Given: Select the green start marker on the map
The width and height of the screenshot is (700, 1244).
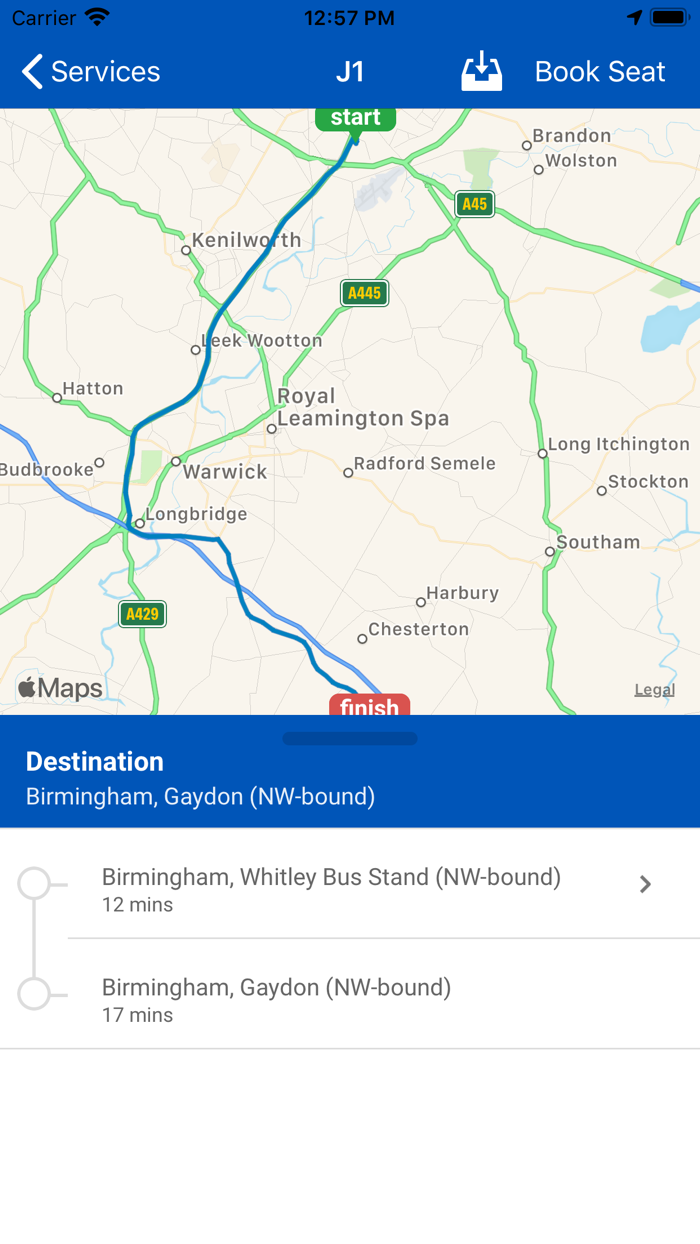Looking at the screenshot, I should pos(354,117).
